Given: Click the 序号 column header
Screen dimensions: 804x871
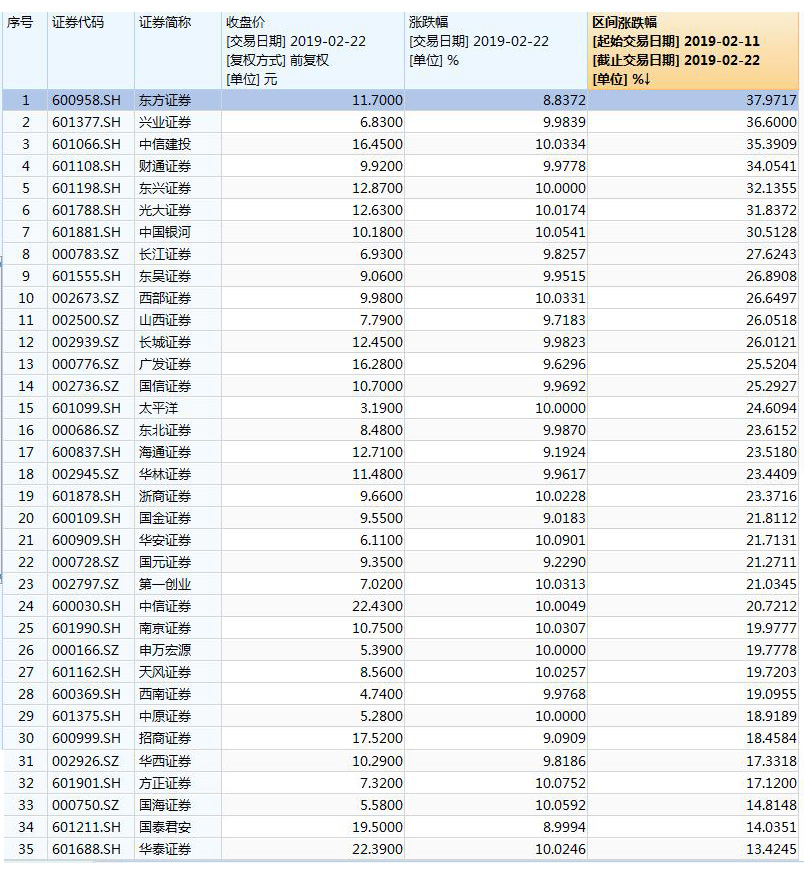Looking at the screenshot, I should click(x=25, y=51).
